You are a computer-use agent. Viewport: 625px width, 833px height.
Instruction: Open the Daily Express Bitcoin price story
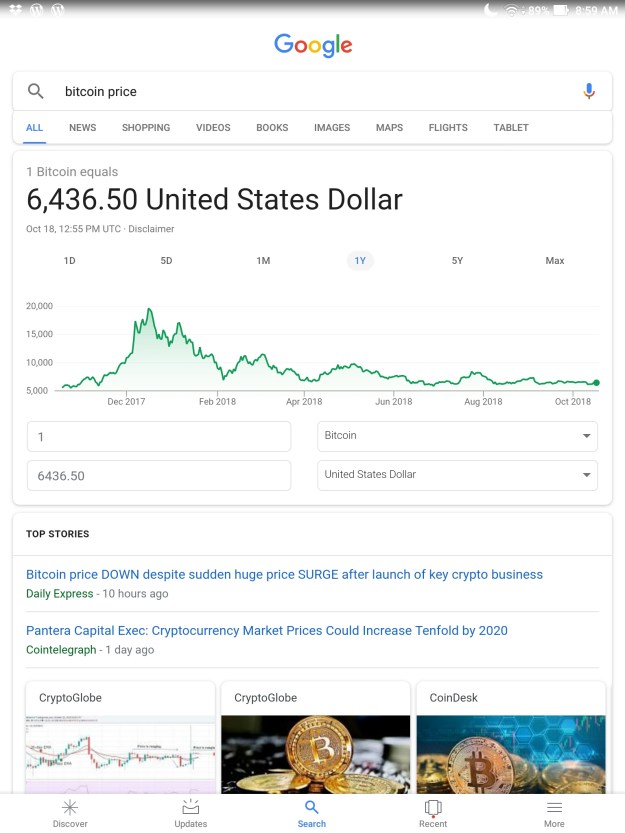(284, 575)
